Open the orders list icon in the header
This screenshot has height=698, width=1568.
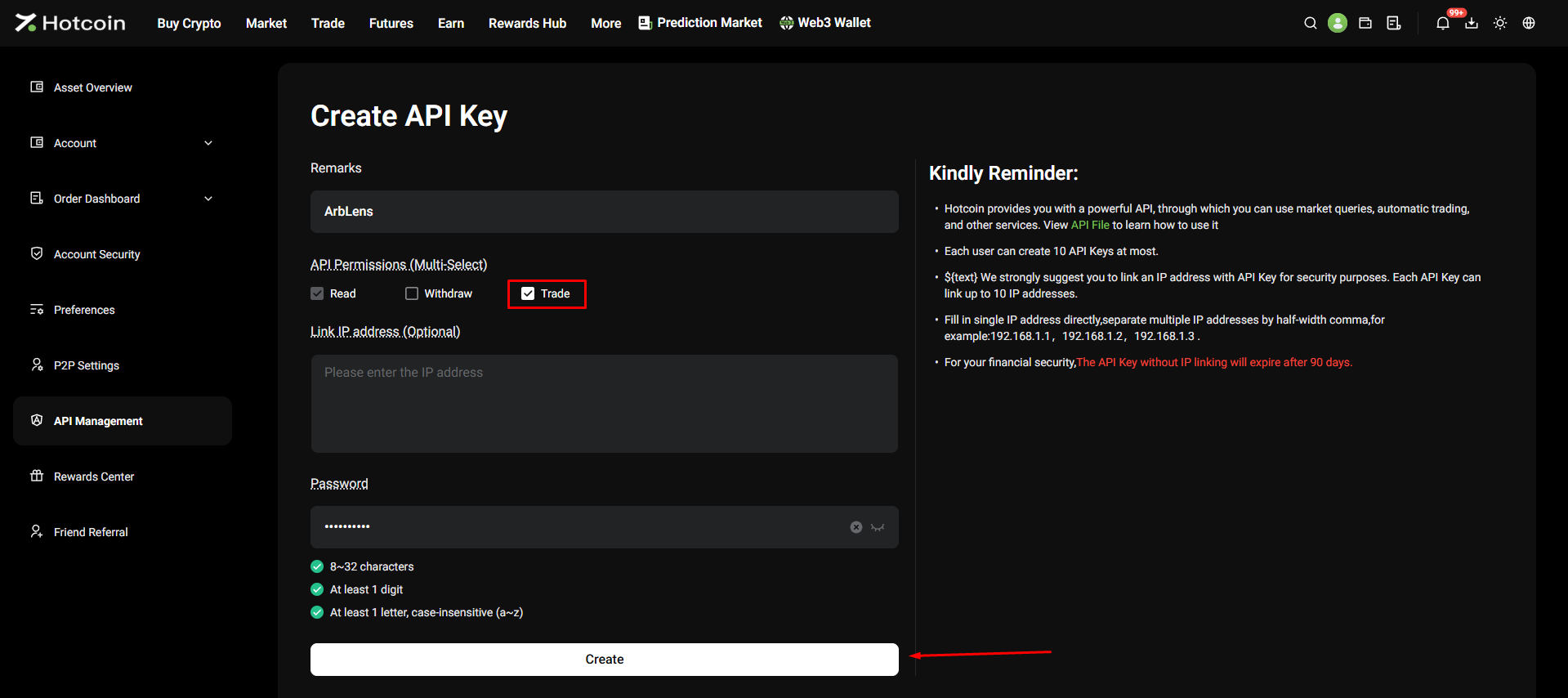click(1394, 23)
